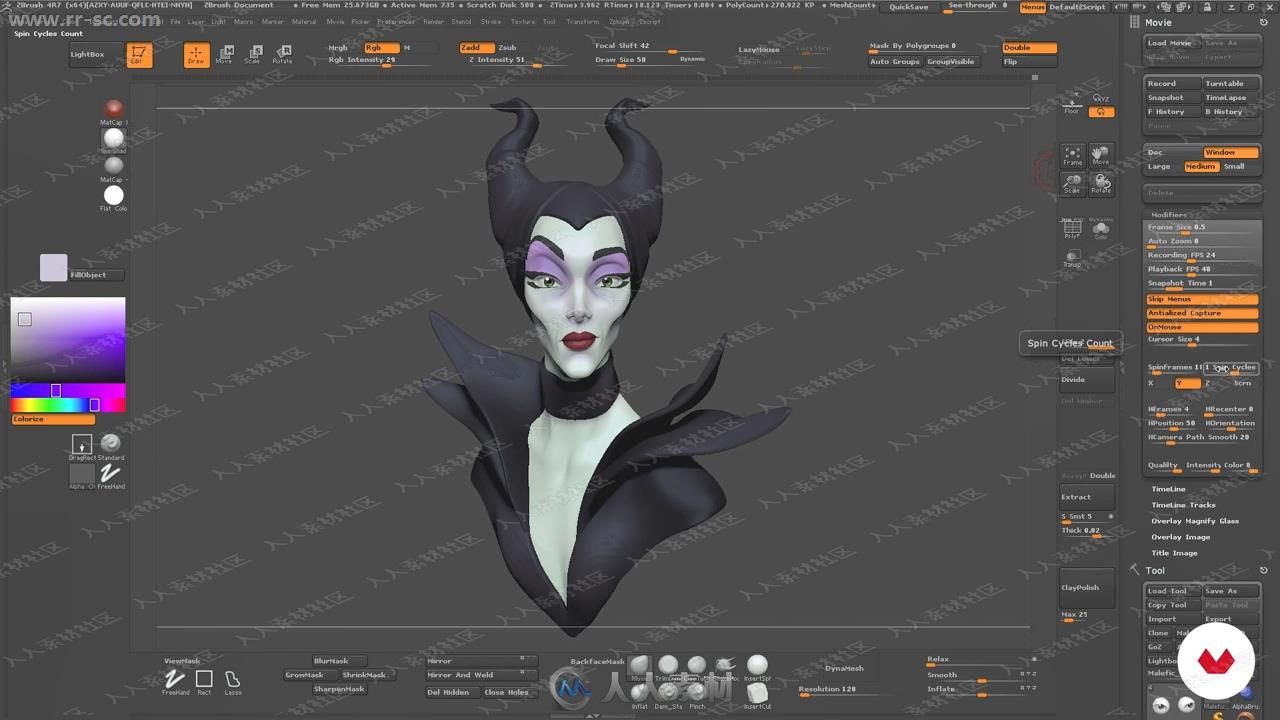
Task: Click the Divide button
Action: pyautogui.click(x=1087, y=380)
